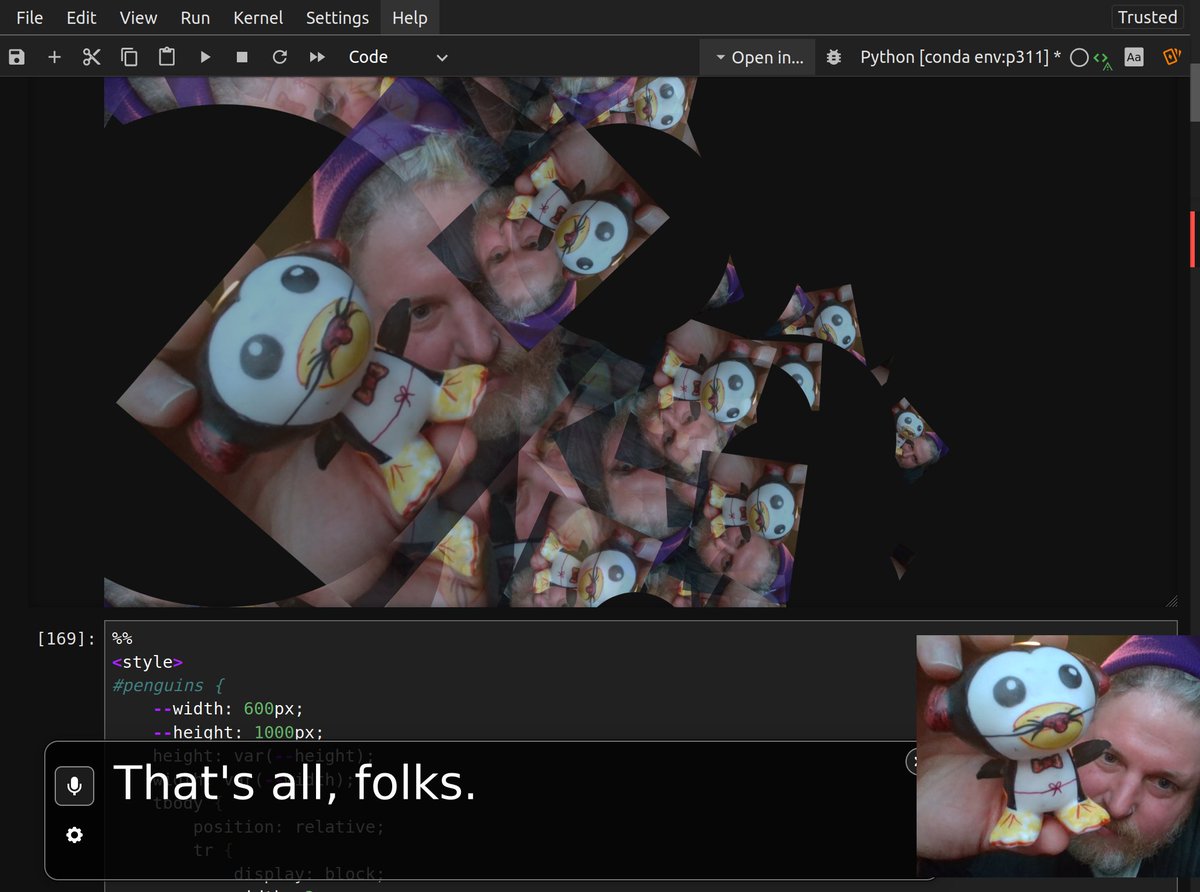Image resolution: width=1200 pixels, height=892 pixels.
Task: Click the orange cards icon
Action: (x=1171, y=57)
